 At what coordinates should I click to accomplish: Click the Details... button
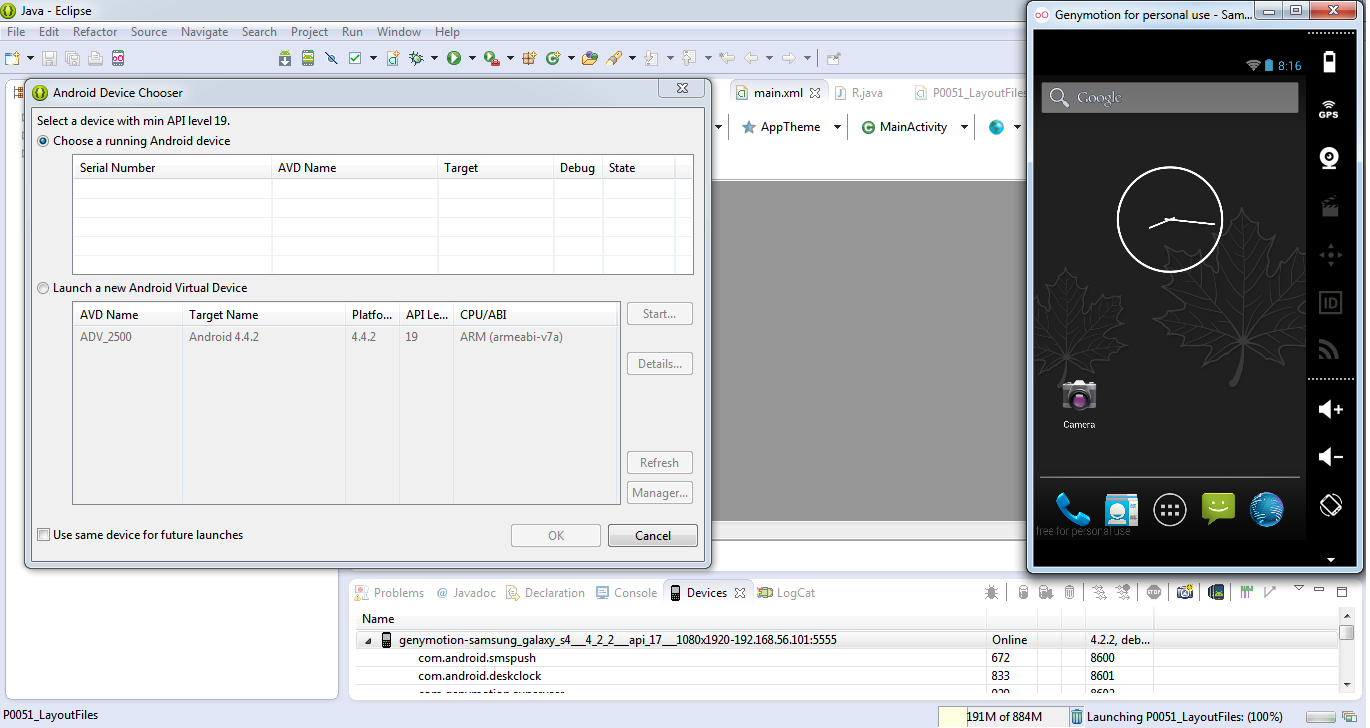point(660,364)
